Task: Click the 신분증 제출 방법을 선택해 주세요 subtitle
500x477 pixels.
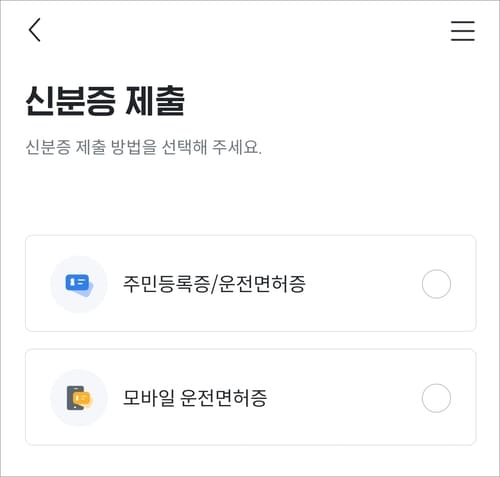Action: 144,147
